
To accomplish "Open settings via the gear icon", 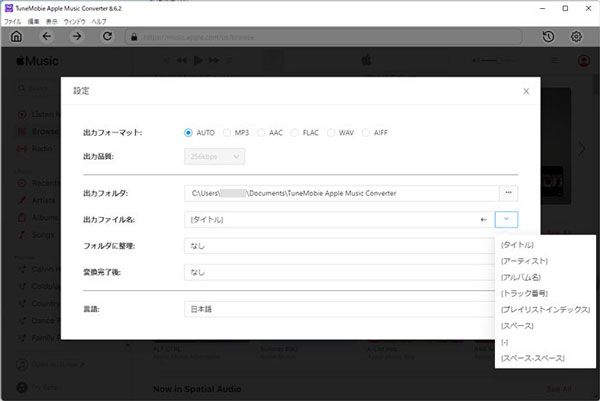I will (576, 37).
